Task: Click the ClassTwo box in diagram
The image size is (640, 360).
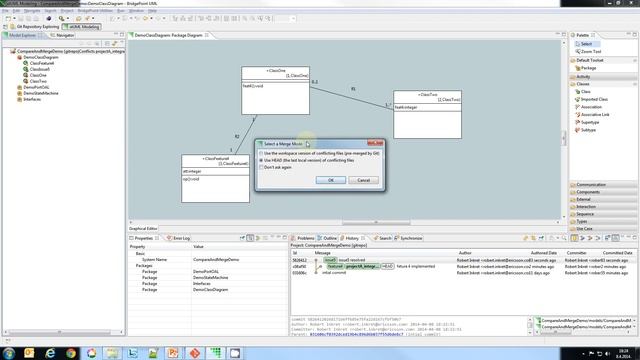Action: click(427, 115)
